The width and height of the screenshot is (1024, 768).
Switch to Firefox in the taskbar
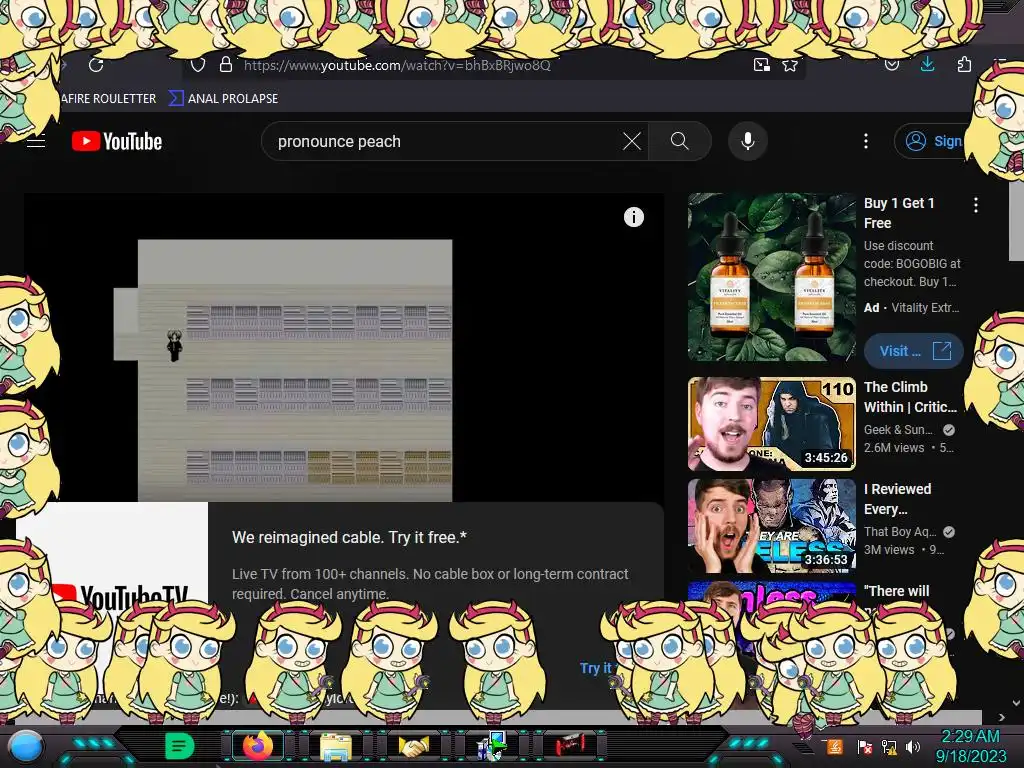pyautogui.click(x=258, y=746)
